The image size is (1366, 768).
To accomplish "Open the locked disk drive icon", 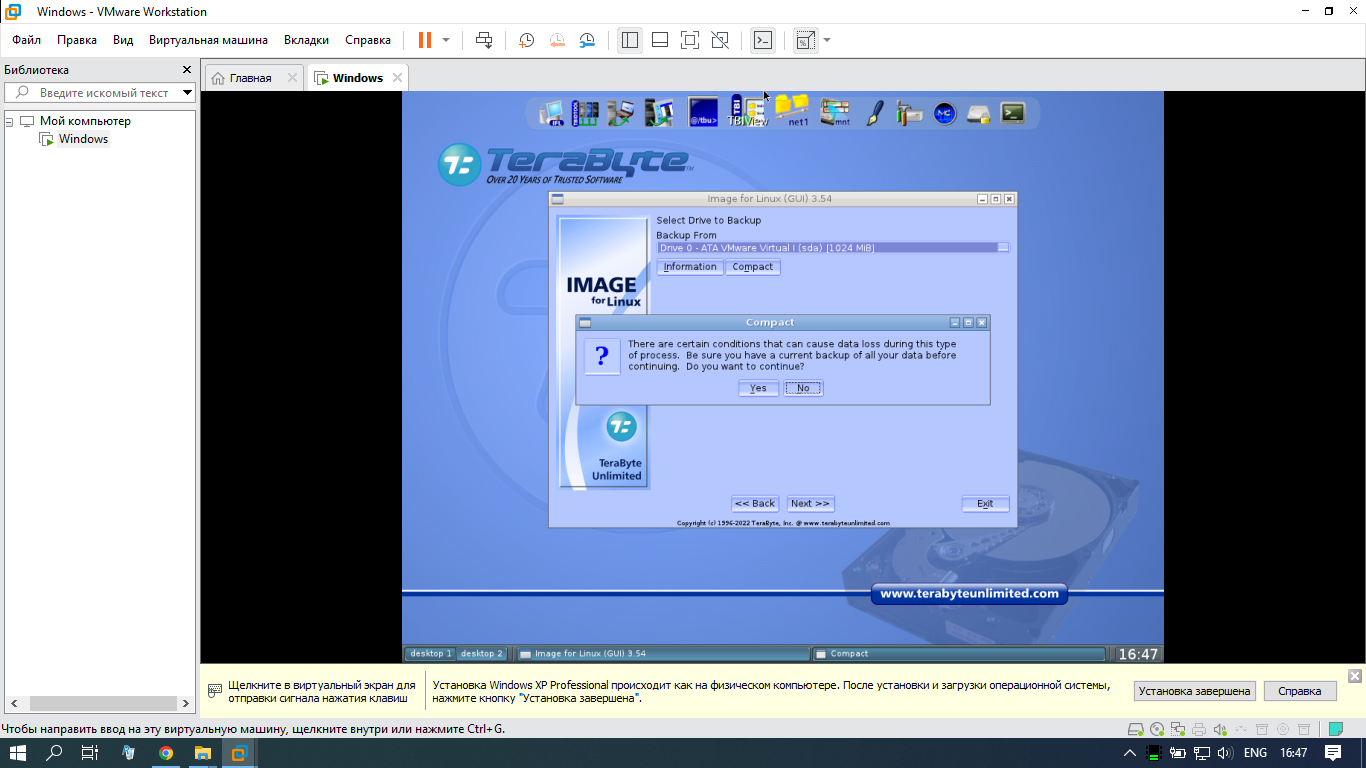I will click(x=979, y=114).
